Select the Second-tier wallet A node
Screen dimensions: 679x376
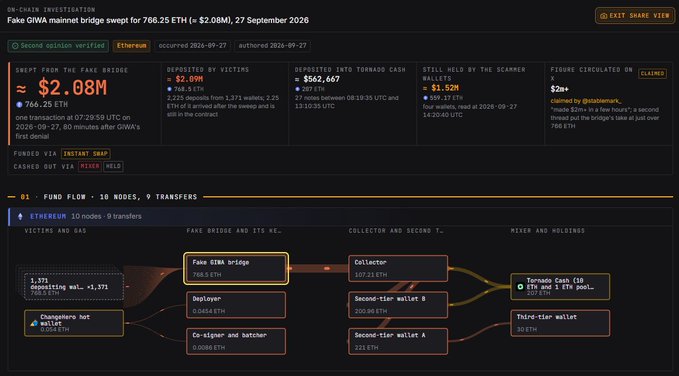(x=398, y=341)
